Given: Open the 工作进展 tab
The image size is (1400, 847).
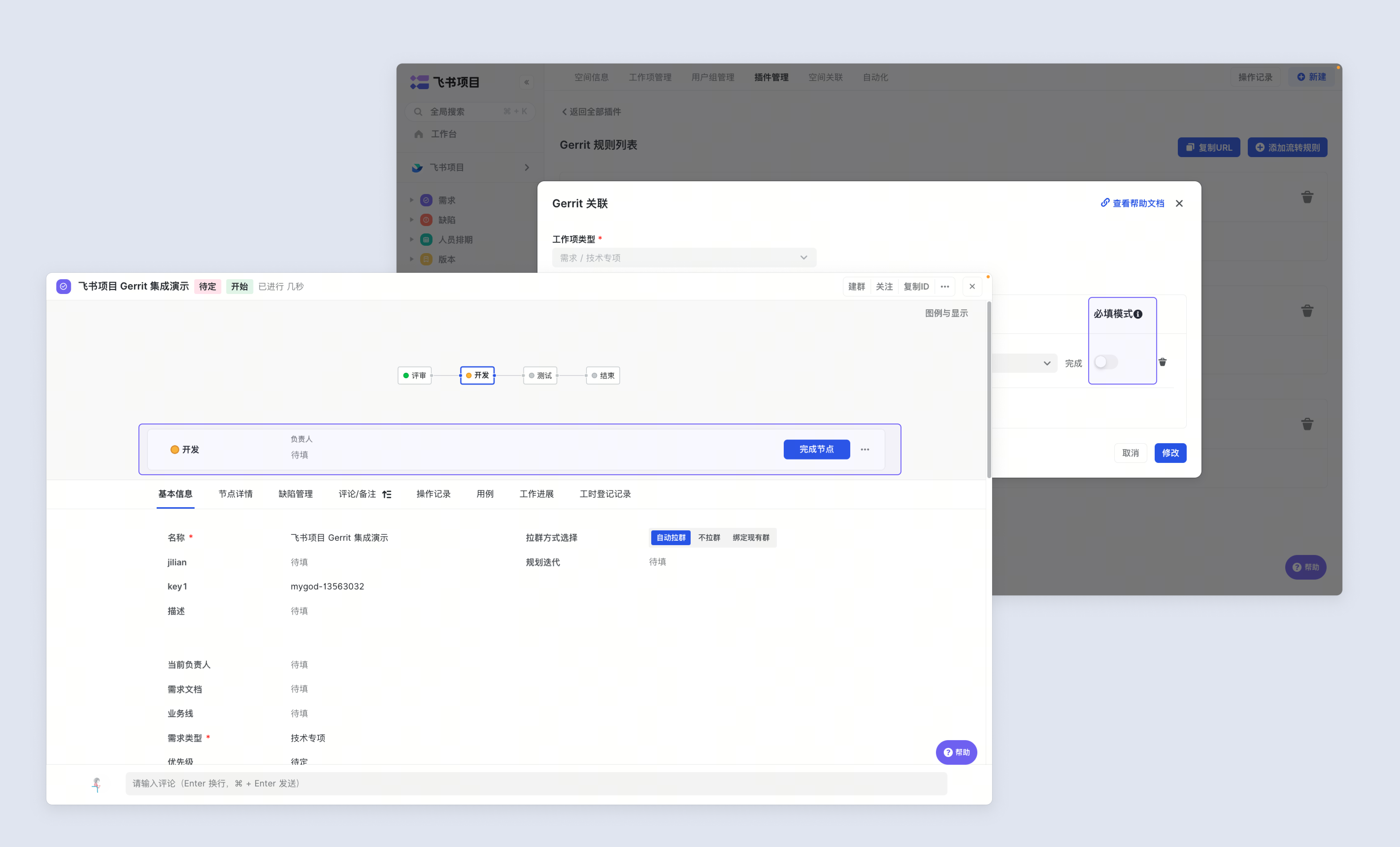Looking at the screenshot, I should [536, 494].
